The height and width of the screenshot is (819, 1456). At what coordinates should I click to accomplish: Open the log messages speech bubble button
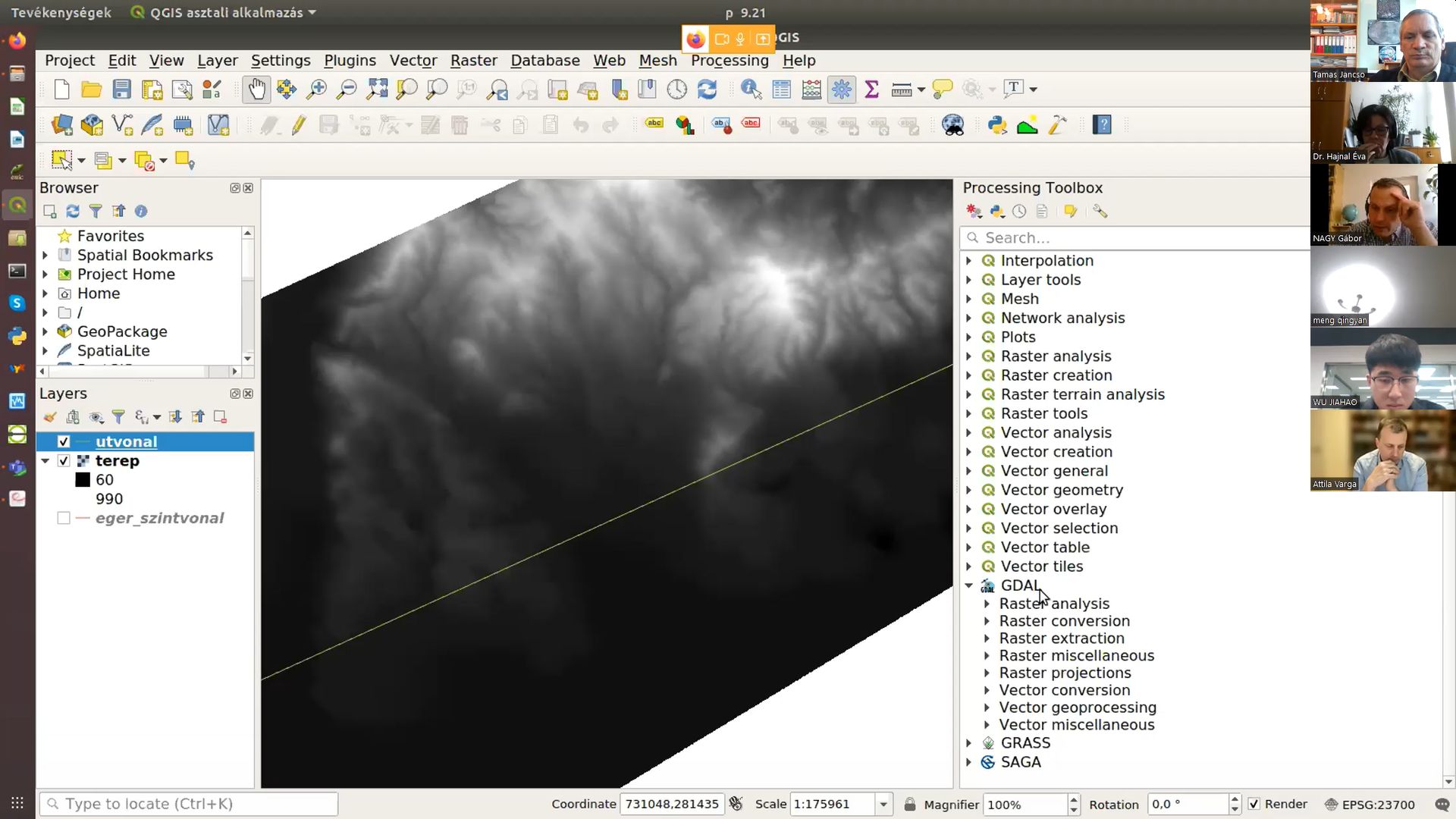coord(1442,804)
